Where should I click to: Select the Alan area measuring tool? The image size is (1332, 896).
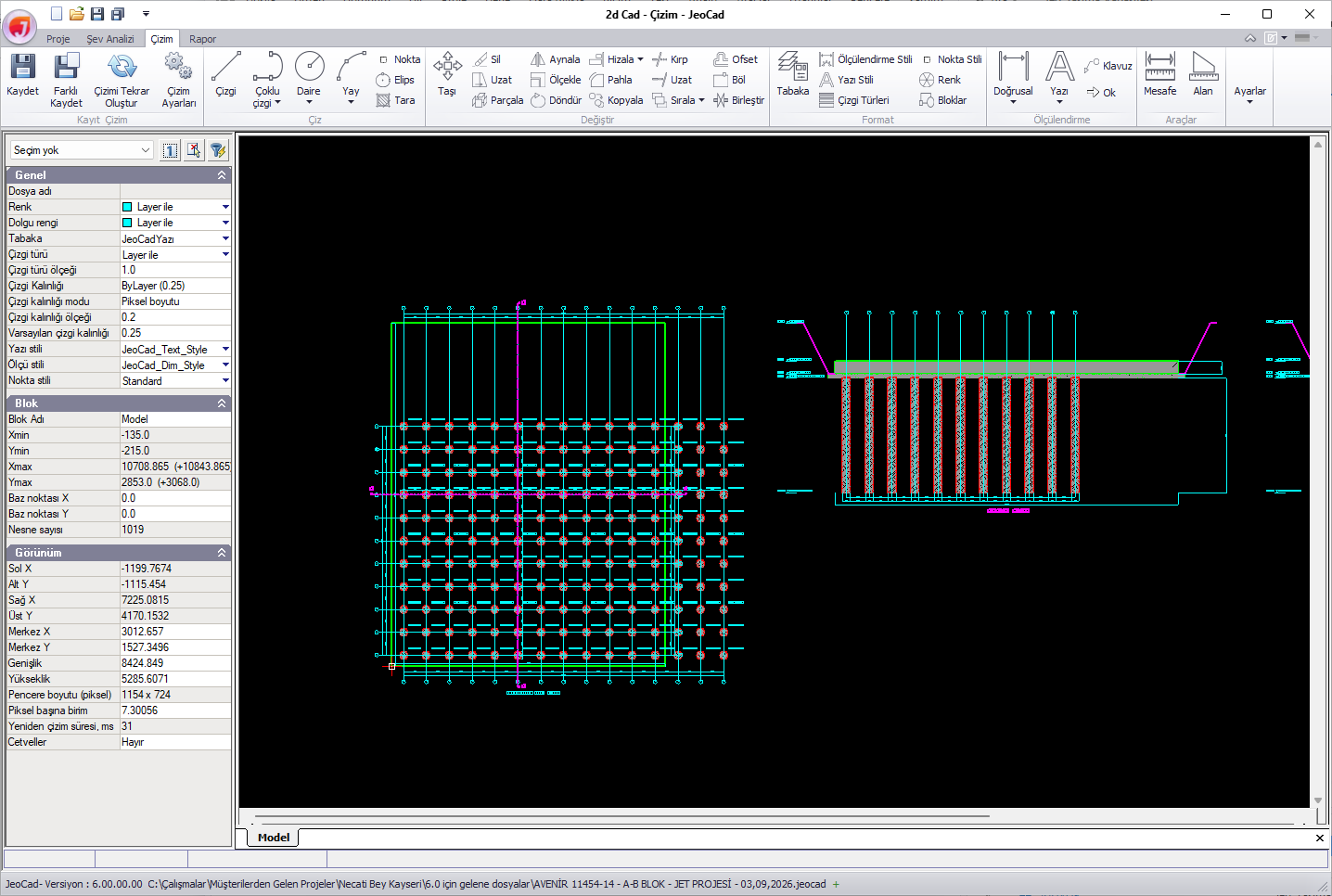pos(1203,74)
